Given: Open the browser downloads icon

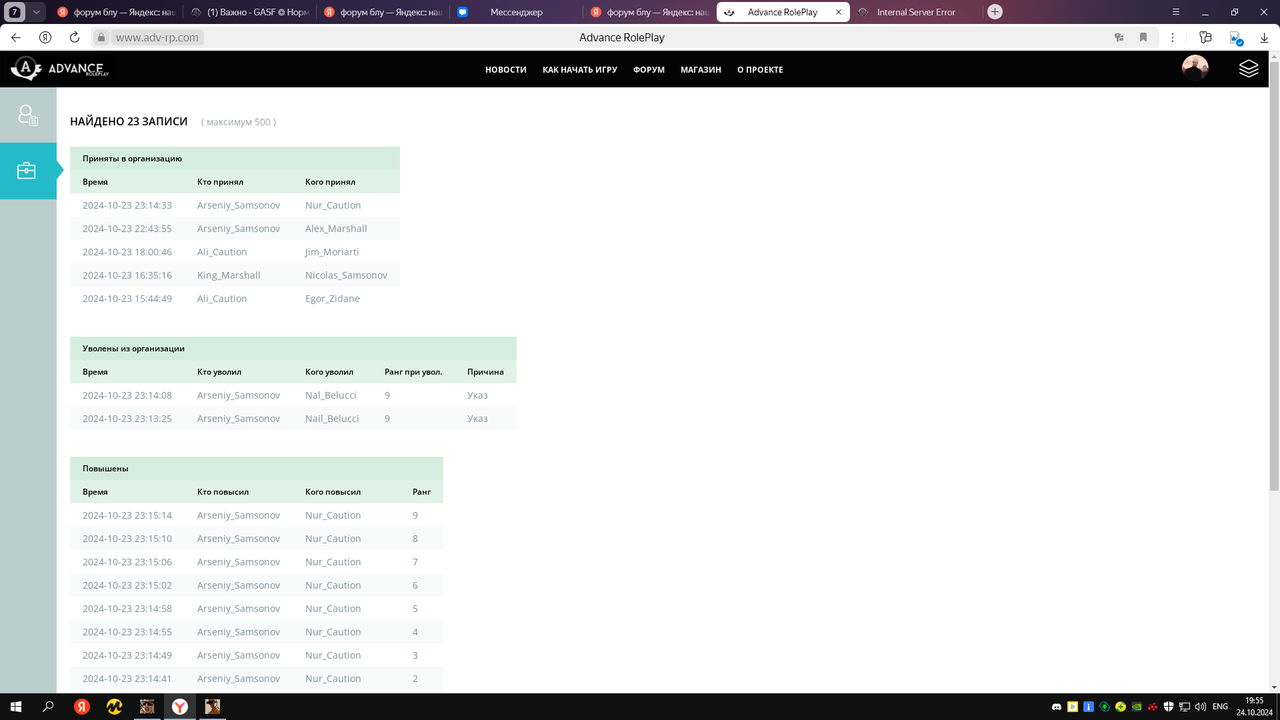Looking at the screenshot, I should pos(1264,37).
